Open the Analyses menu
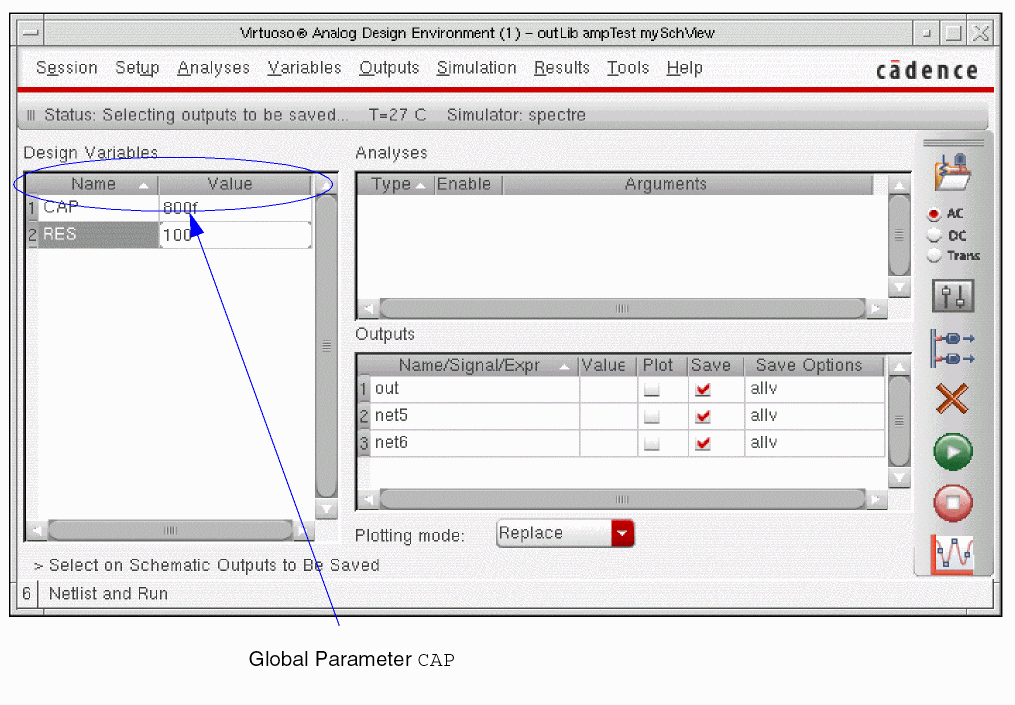The image size is (1015, 705). [213, 68]
